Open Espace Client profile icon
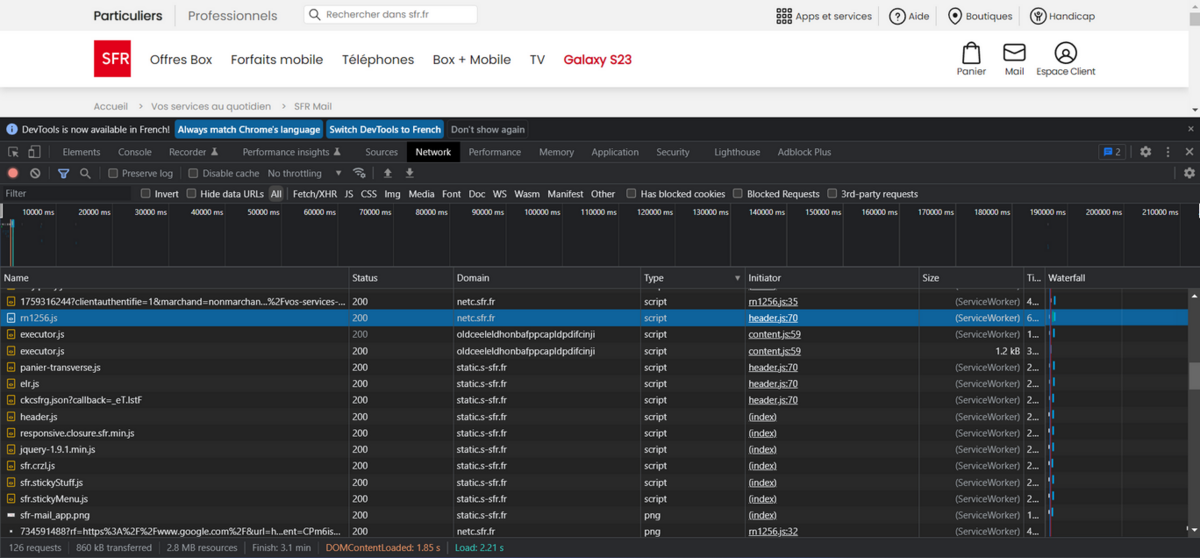 (x=1066, y=52)
